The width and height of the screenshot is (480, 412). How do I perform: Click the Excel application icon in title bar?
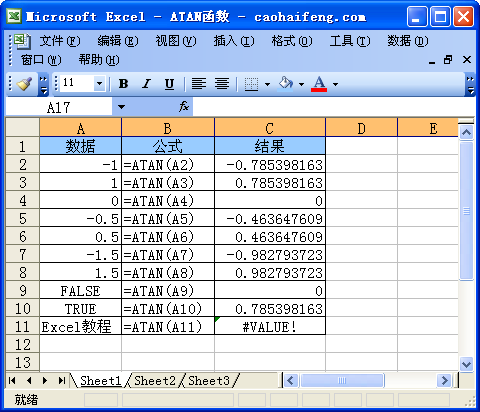pyautogui.click(x=14, y=16)
